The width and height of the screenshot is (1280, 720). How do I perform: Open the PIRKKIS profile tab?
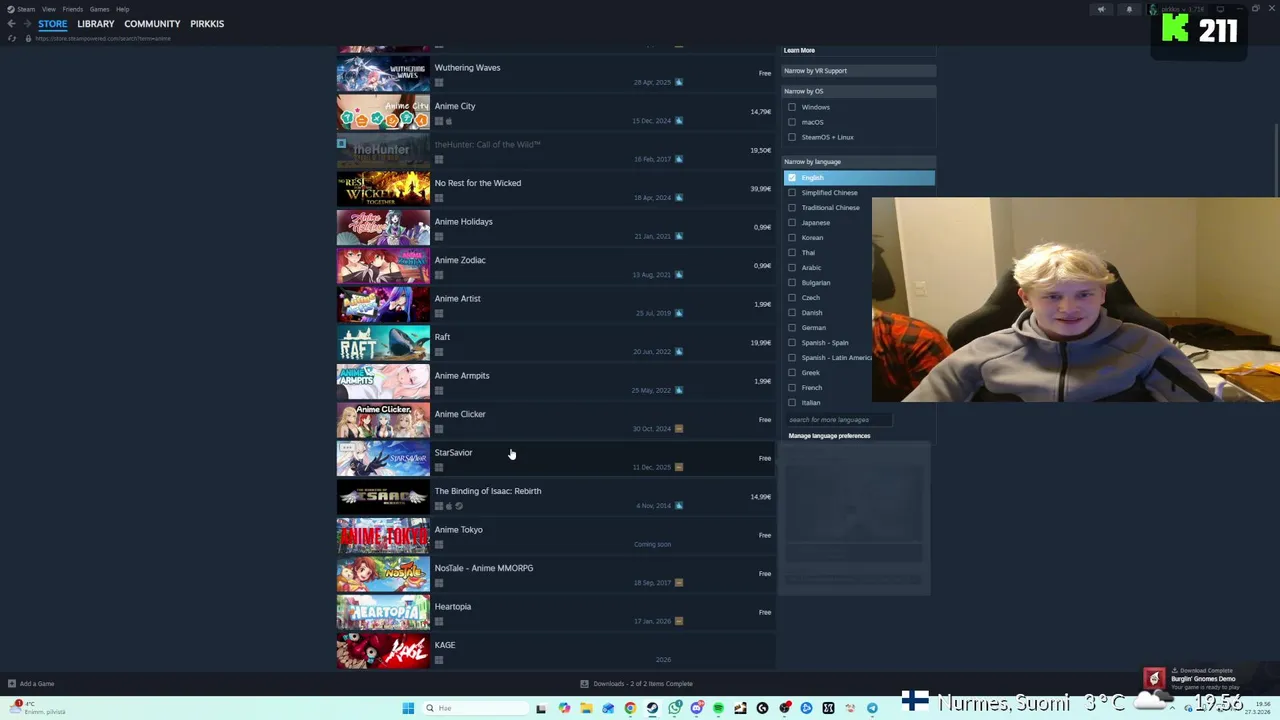207,24
